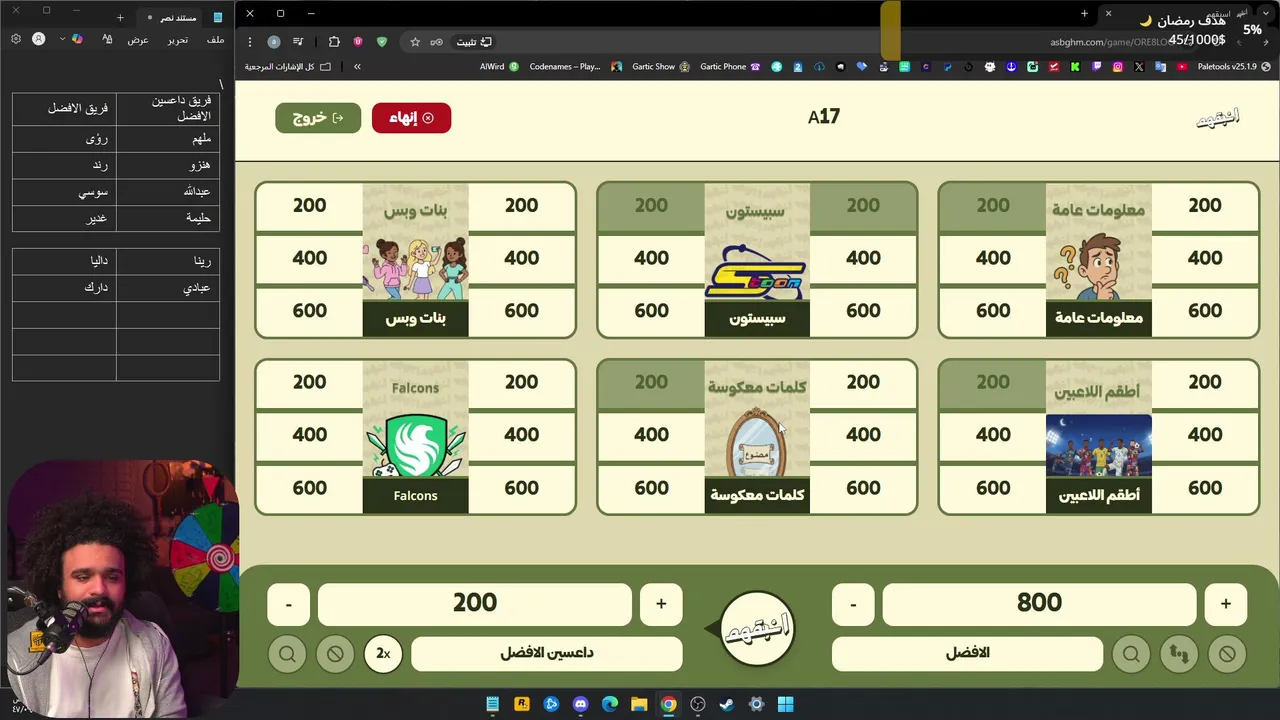This screenshot has height=720, width=1280.
Task: Open new Chrome tab with plus
Action: coord(1084,13)
